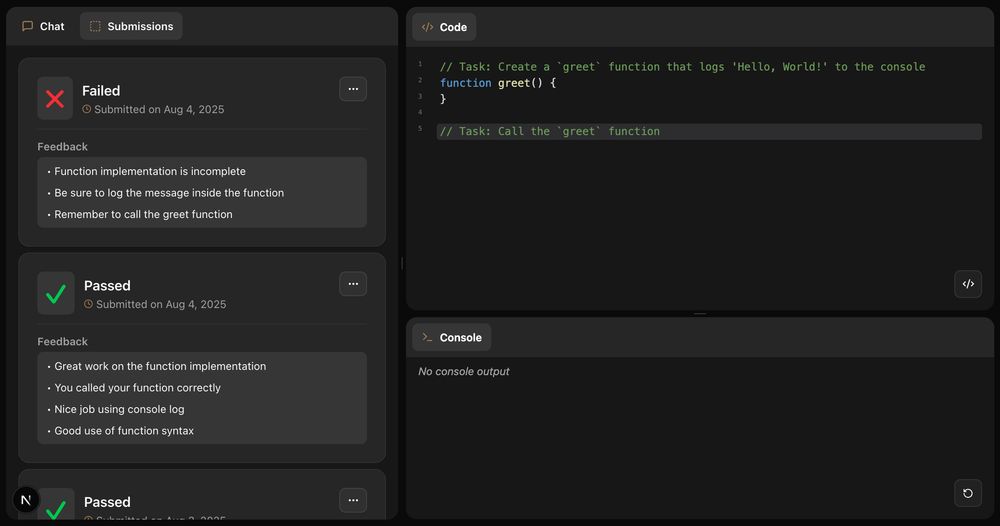Open options menu for Failed submission
1000x526 pixels.
(x=353, y=89)
